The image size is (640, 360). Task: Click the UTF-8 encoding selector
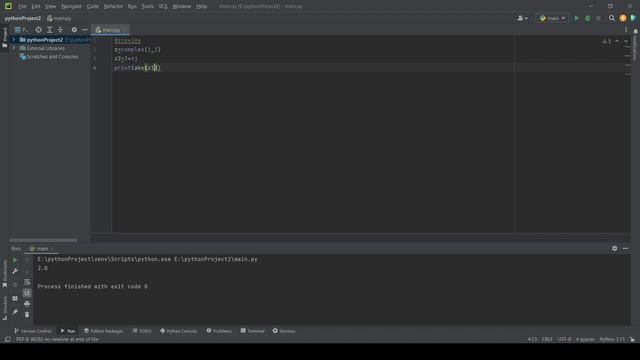point(564,340)
